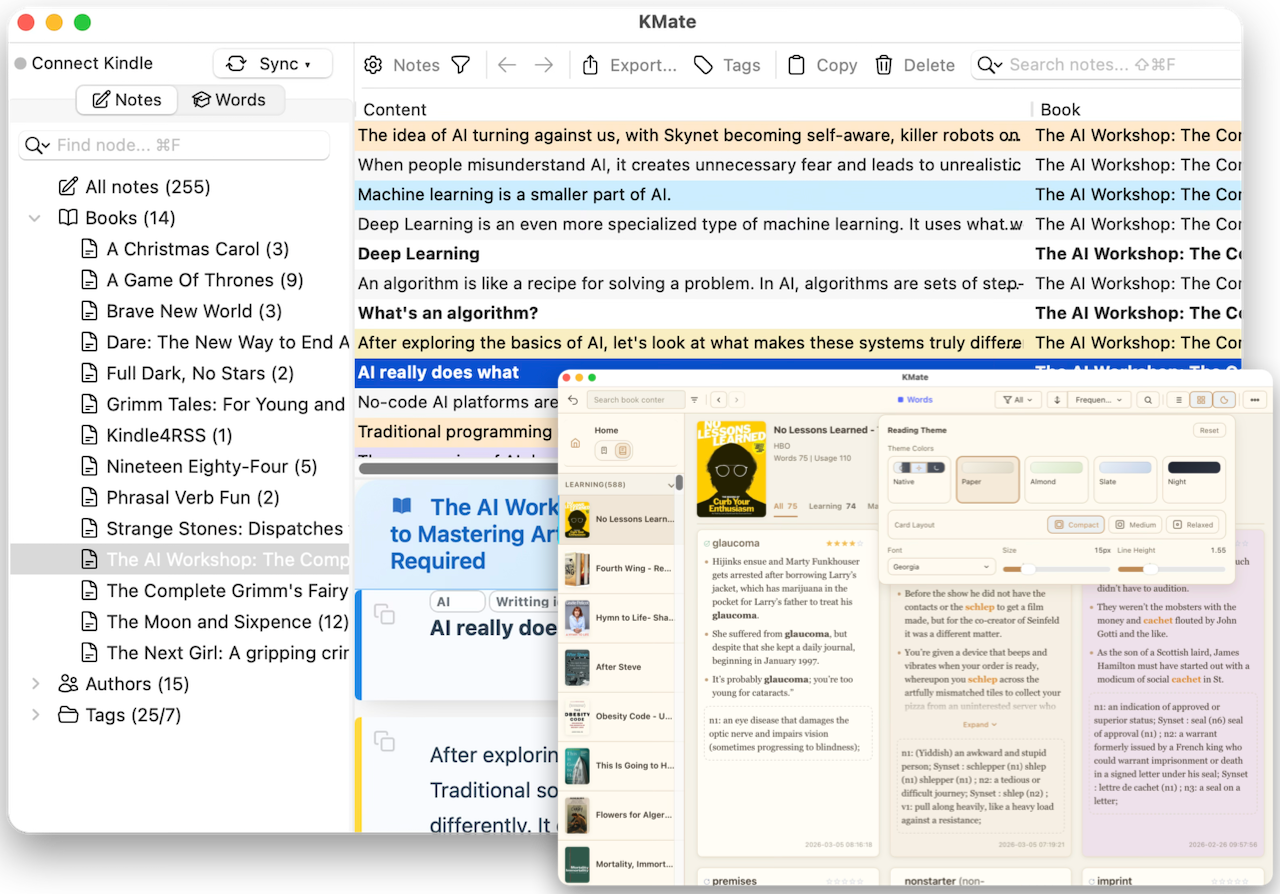Open Notes settings gear in back window
Viewport: 1280px width, 894px height.
pyautogui.click(x=373, y=65)
